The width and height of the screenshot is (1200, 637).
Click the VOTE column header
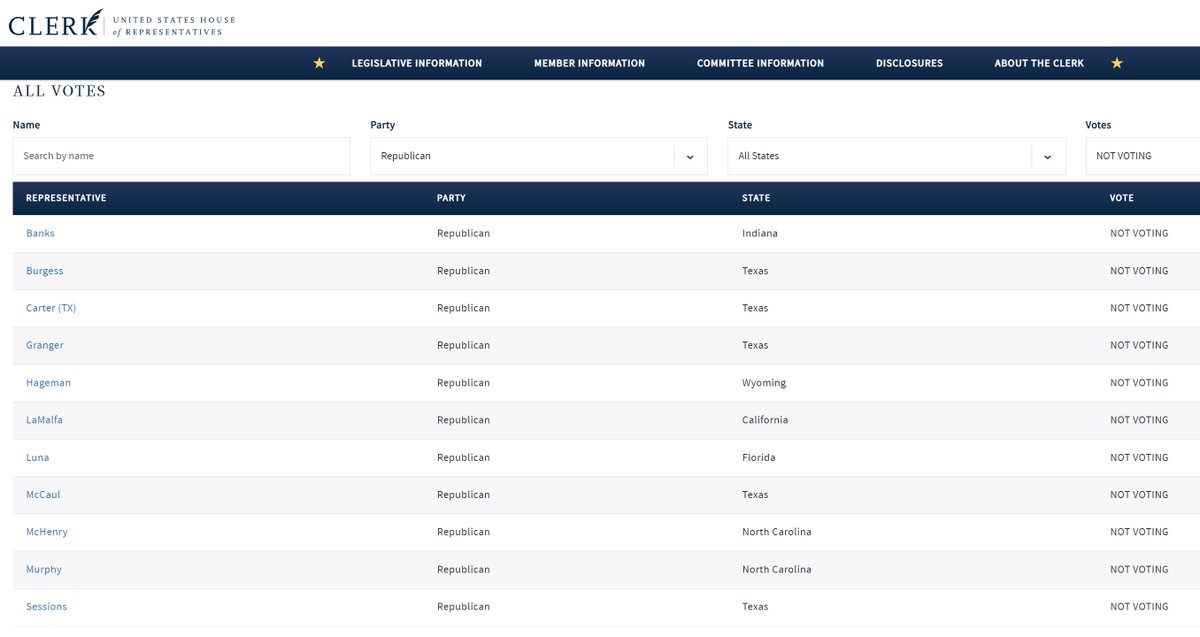[1122, 198]
